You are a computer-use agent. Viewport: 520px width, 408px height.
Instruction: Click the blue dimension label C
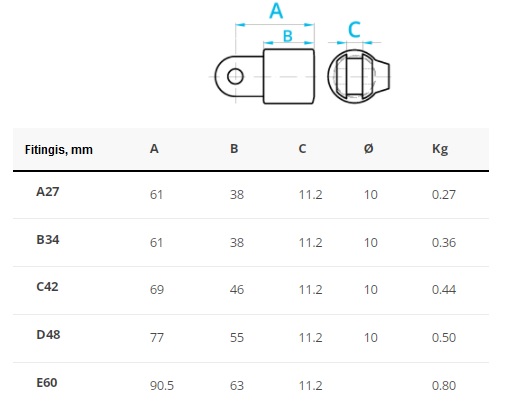[x=354, y=29]
